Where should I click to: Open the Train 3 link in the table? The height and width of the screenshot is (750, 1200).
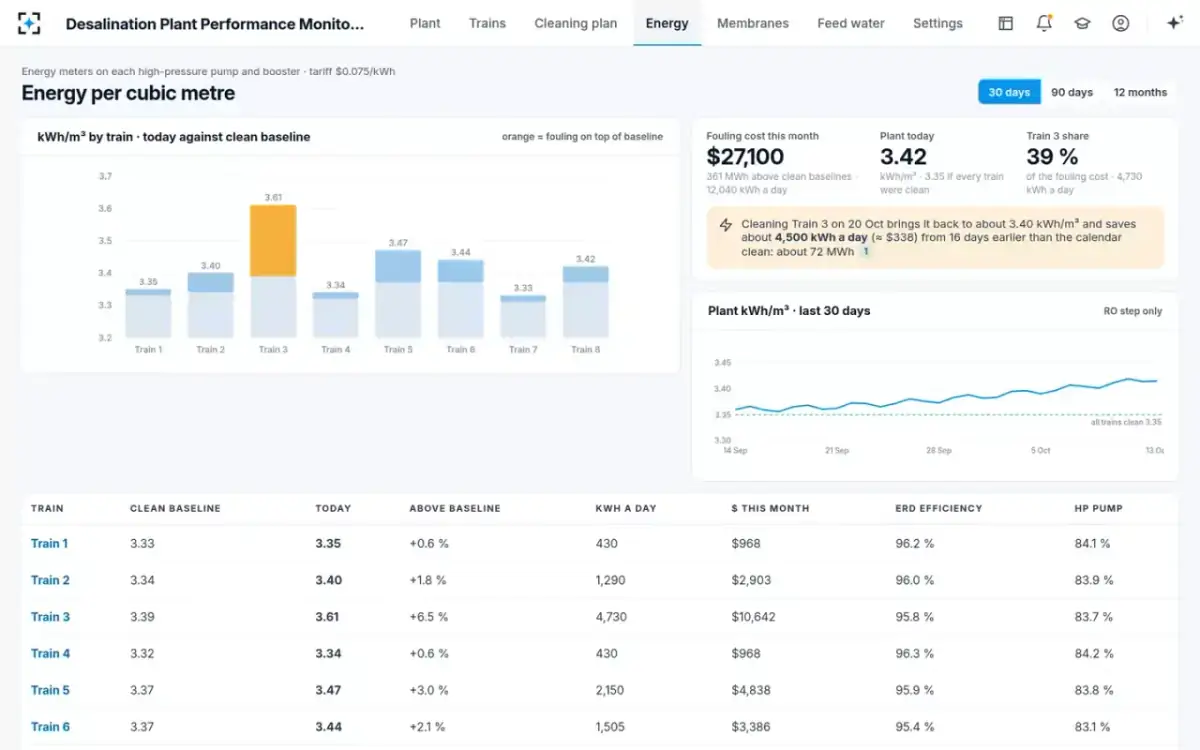[50, 617]
